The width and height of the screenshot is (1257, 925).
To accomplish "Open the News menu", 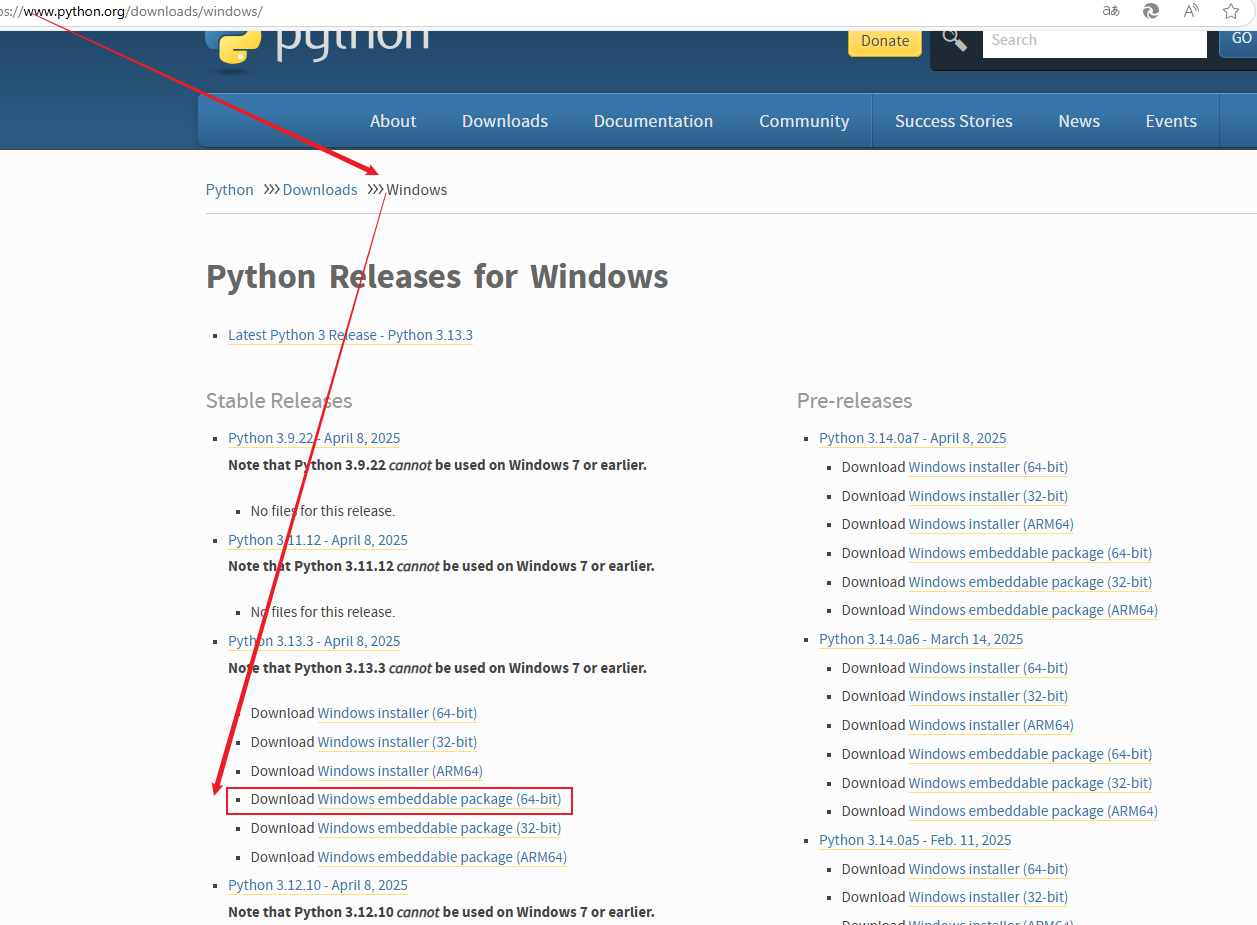I will (1079, 121).
